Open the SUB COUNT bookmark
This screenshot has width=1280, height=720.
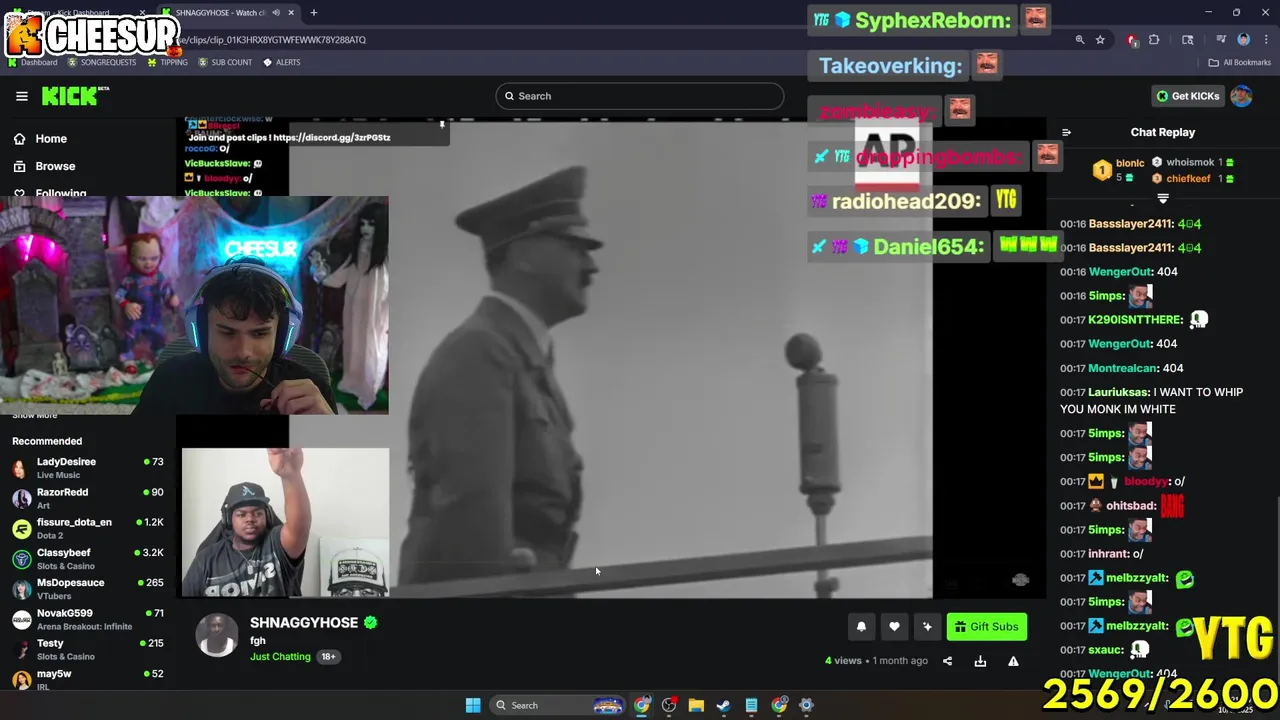pyautogui.click(x=225, y=62)
